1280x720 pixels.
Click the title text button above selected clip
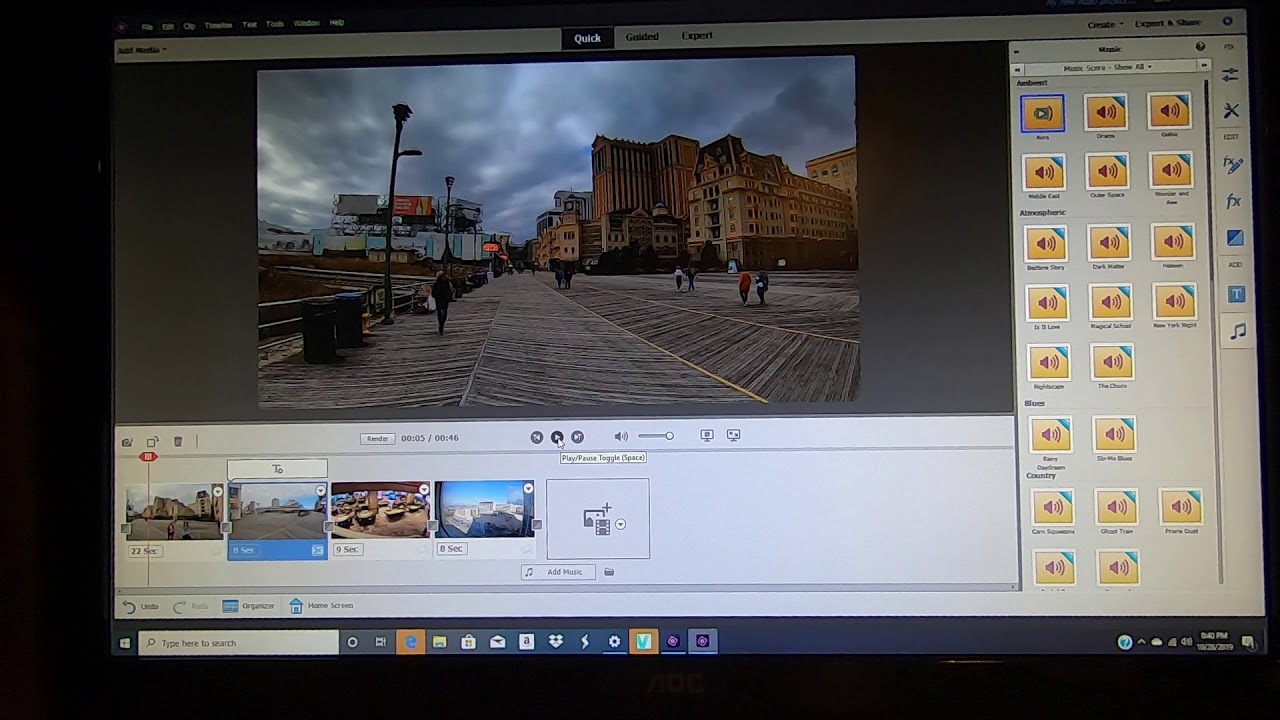[x=277, y=469]
